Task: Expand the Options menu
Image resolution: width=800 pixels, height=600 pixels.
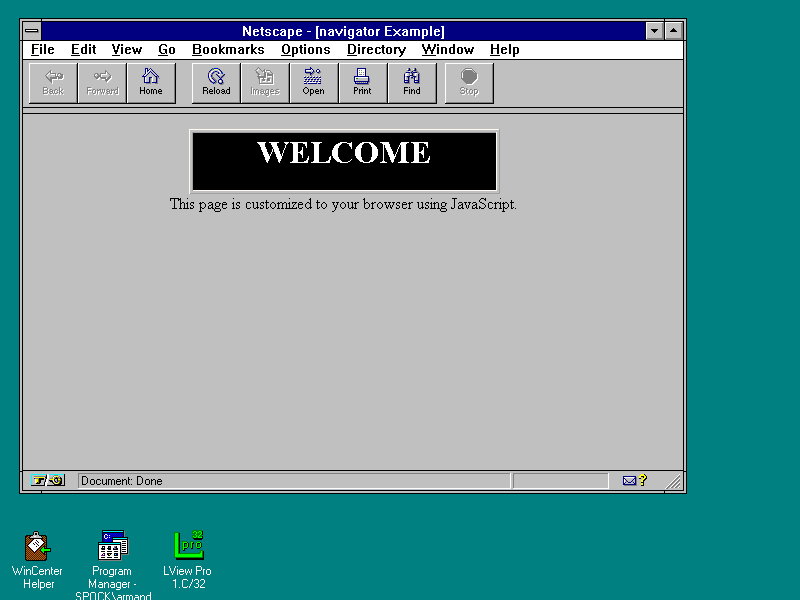Action: pos(305,49)
